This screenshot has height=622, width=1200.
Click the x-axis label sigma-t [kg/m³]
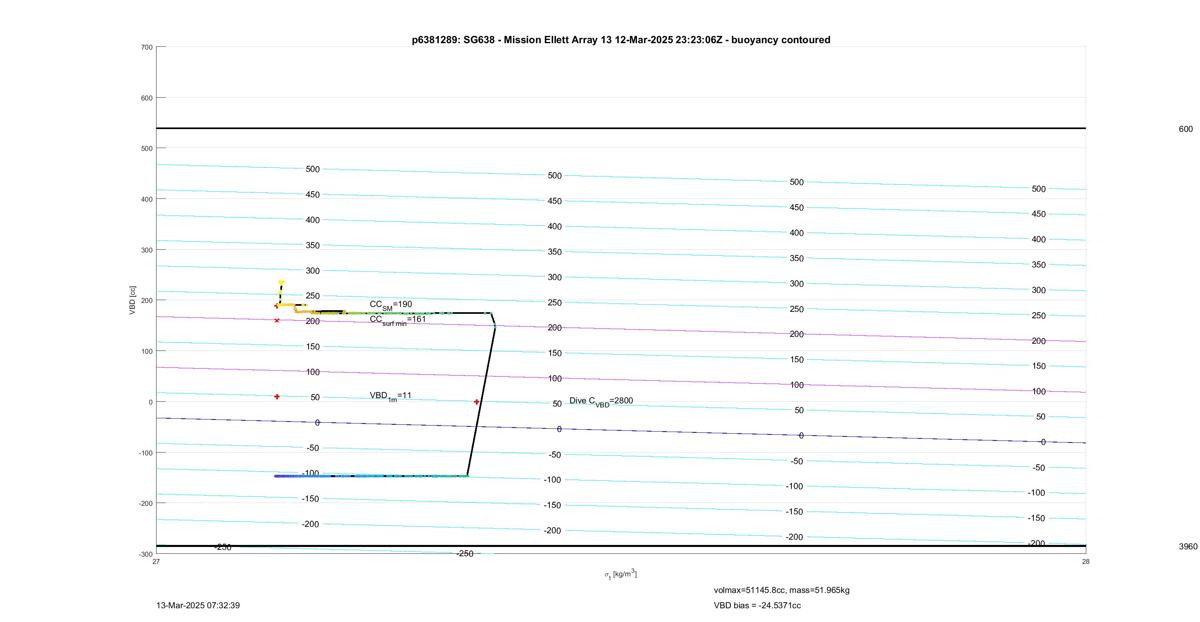pyautogui.click(x=620, y=574)
